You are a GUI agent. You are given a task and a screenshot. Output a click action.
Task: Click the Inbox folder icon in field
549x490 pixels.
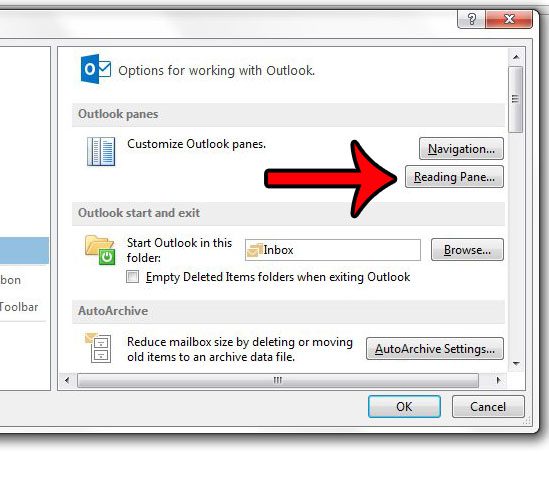pos(255,250)
